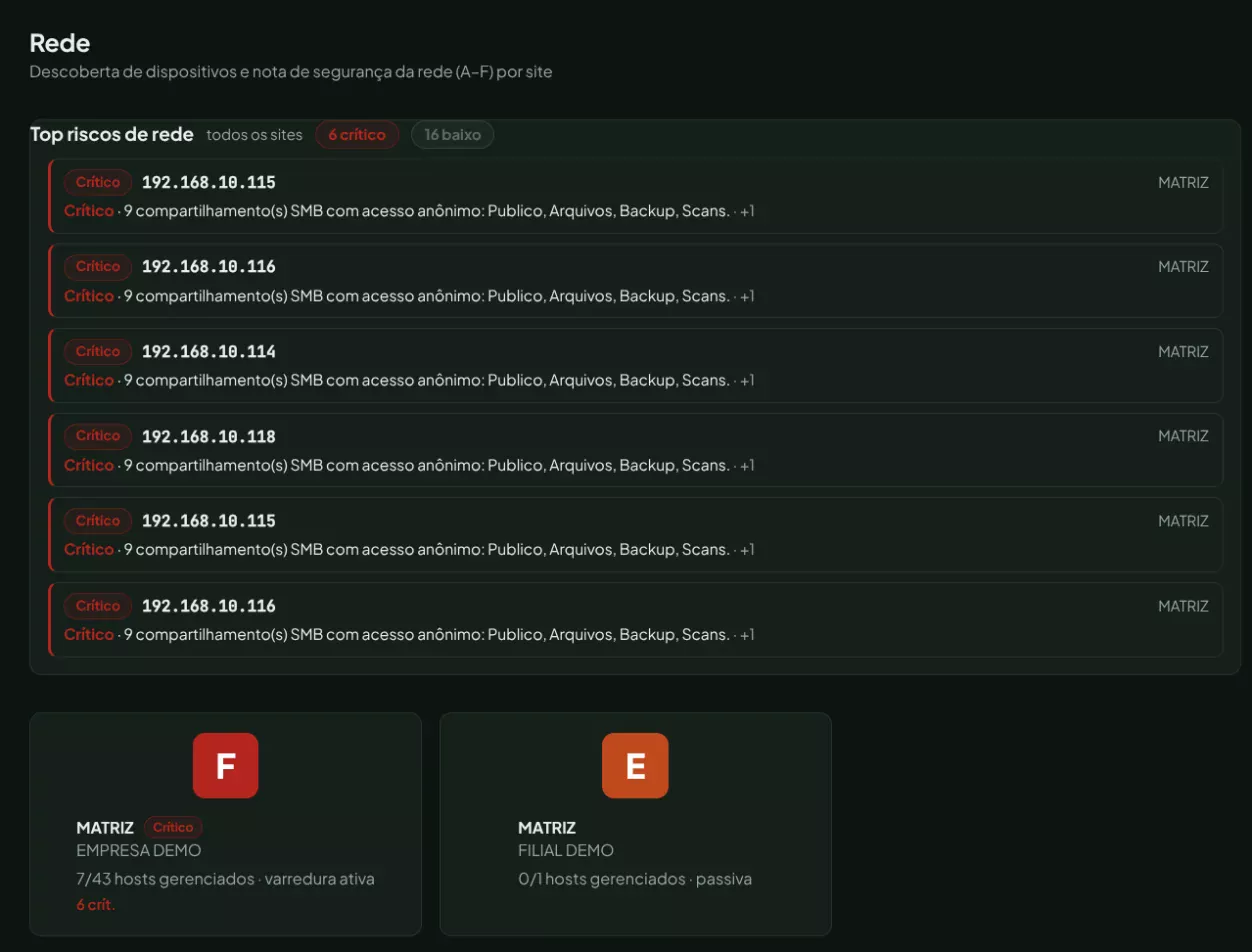Click MATRIZ label in the 192.168.10.114 row
This screenshot has width=1252, height=952.
click(x=1183, y=352)
